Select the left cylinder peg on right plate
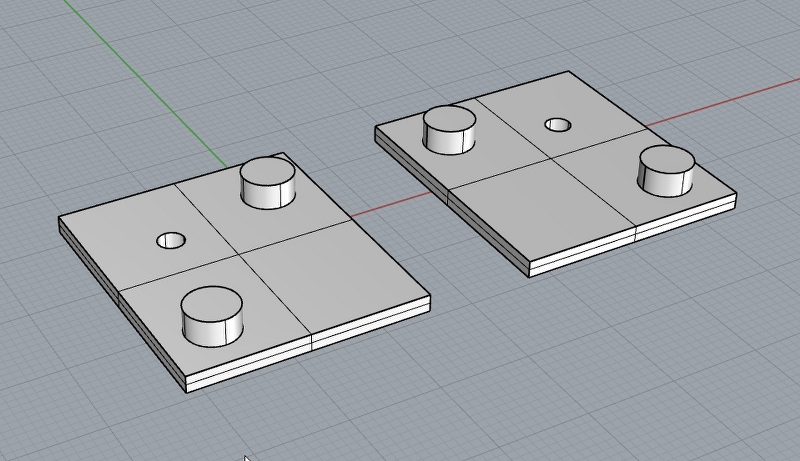800x461 pixels. click(x=449, y=130)
